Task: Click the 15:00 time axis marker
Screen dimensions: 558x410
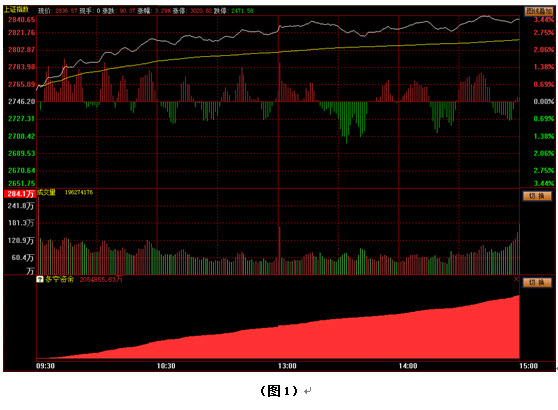Action: coord(528,366)
